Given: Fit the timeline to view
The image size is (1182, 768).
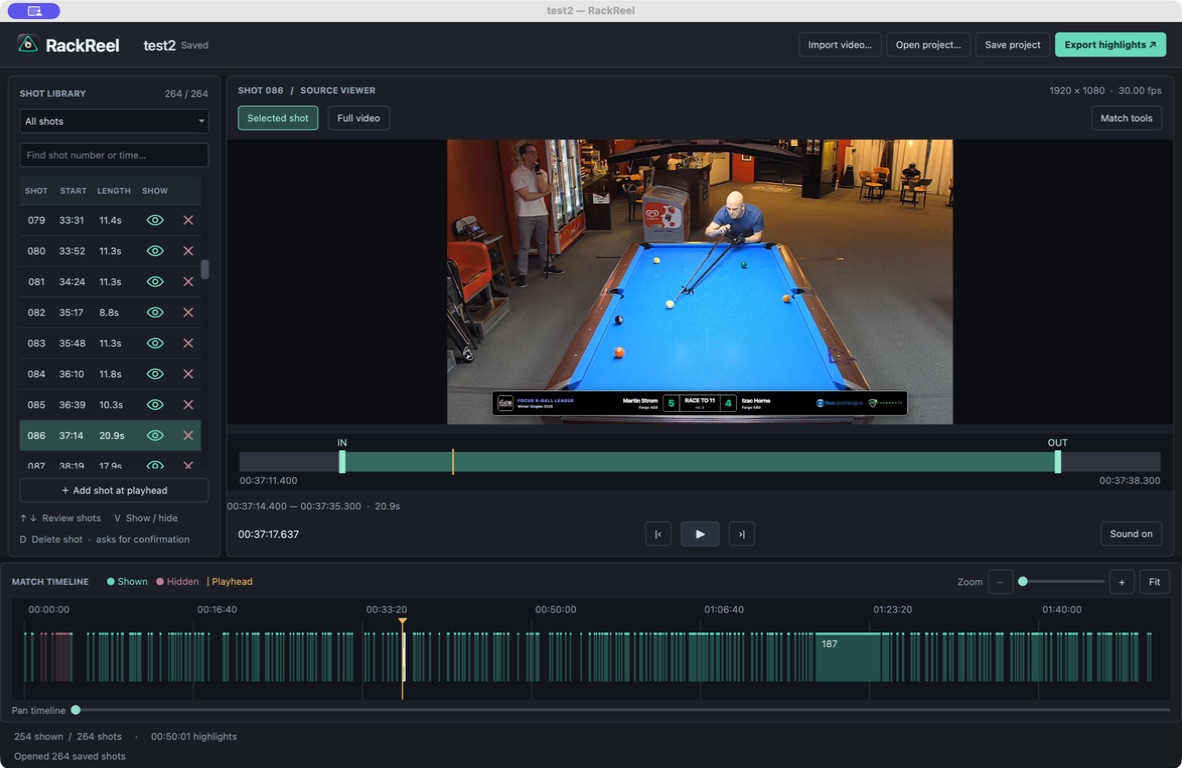Looking at the screenshot, I should 1154,582.
